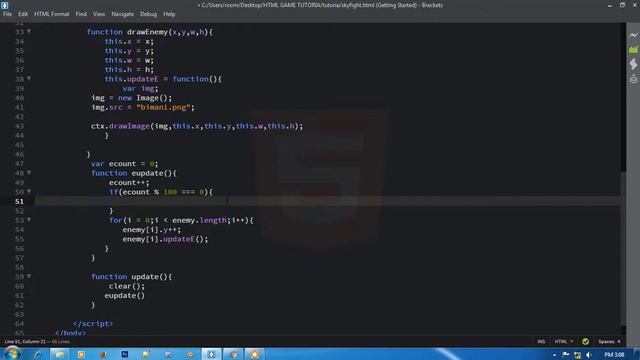Click the green linting checkmark in the status bar

[x=585, y=342]
